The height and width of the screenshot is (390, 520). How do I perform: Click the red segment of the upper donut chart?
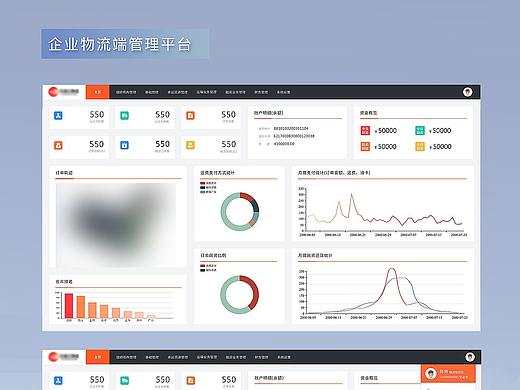pos(247,196)
